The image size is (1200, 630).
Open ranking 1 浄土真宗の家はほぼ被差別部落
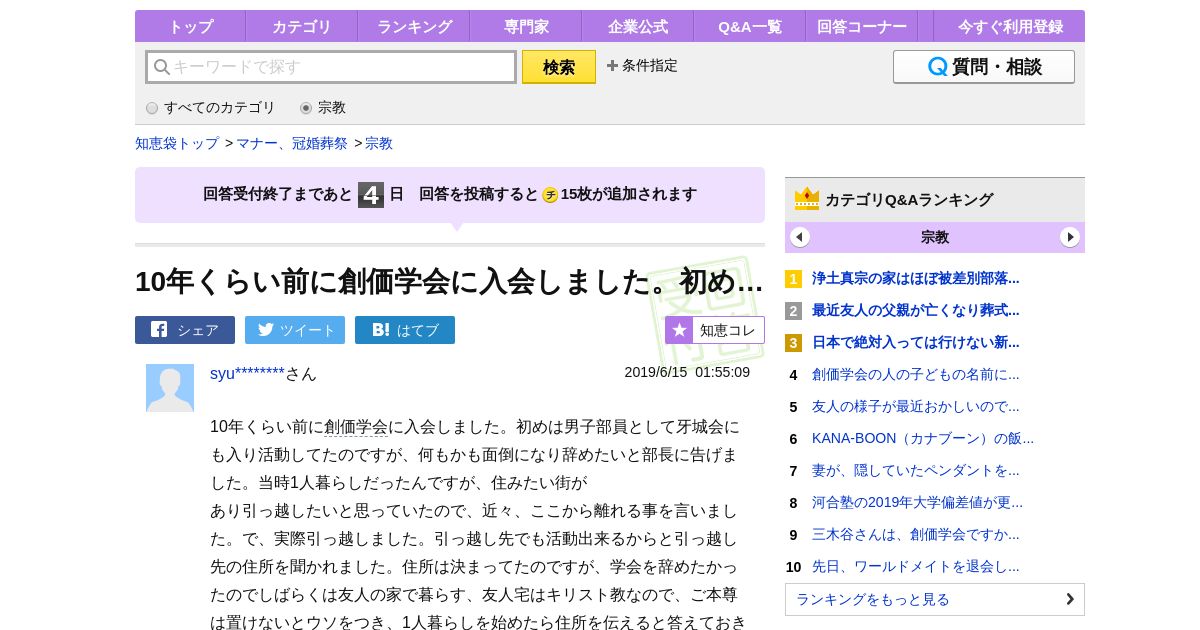point(915,278)
